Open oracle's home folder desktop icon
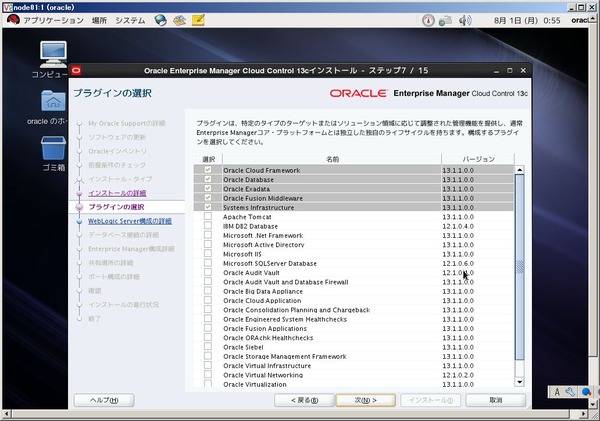This screenshot has height=421, width=600. [x=53, y=101]
